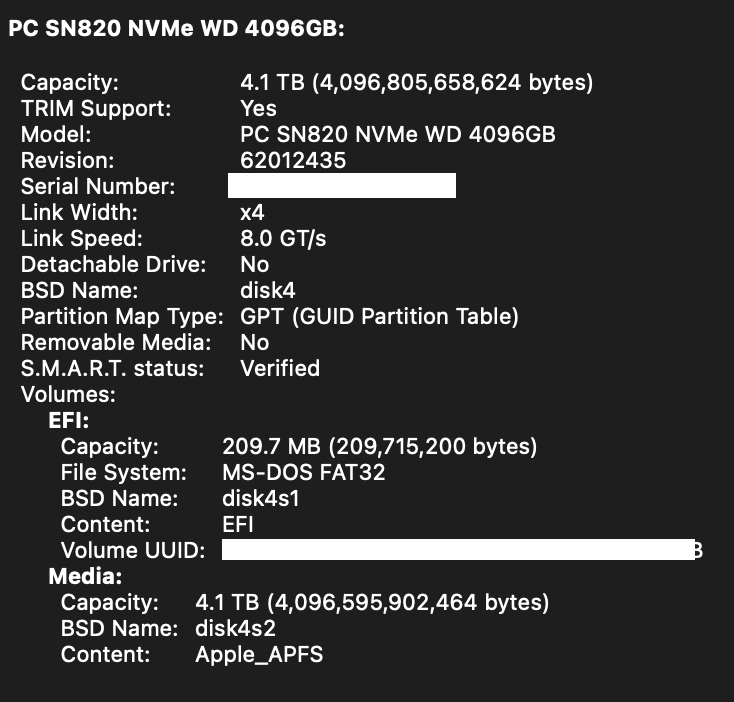Click the BSD Name disk4 value
This screenshot has width=734, height=702.
268,291
